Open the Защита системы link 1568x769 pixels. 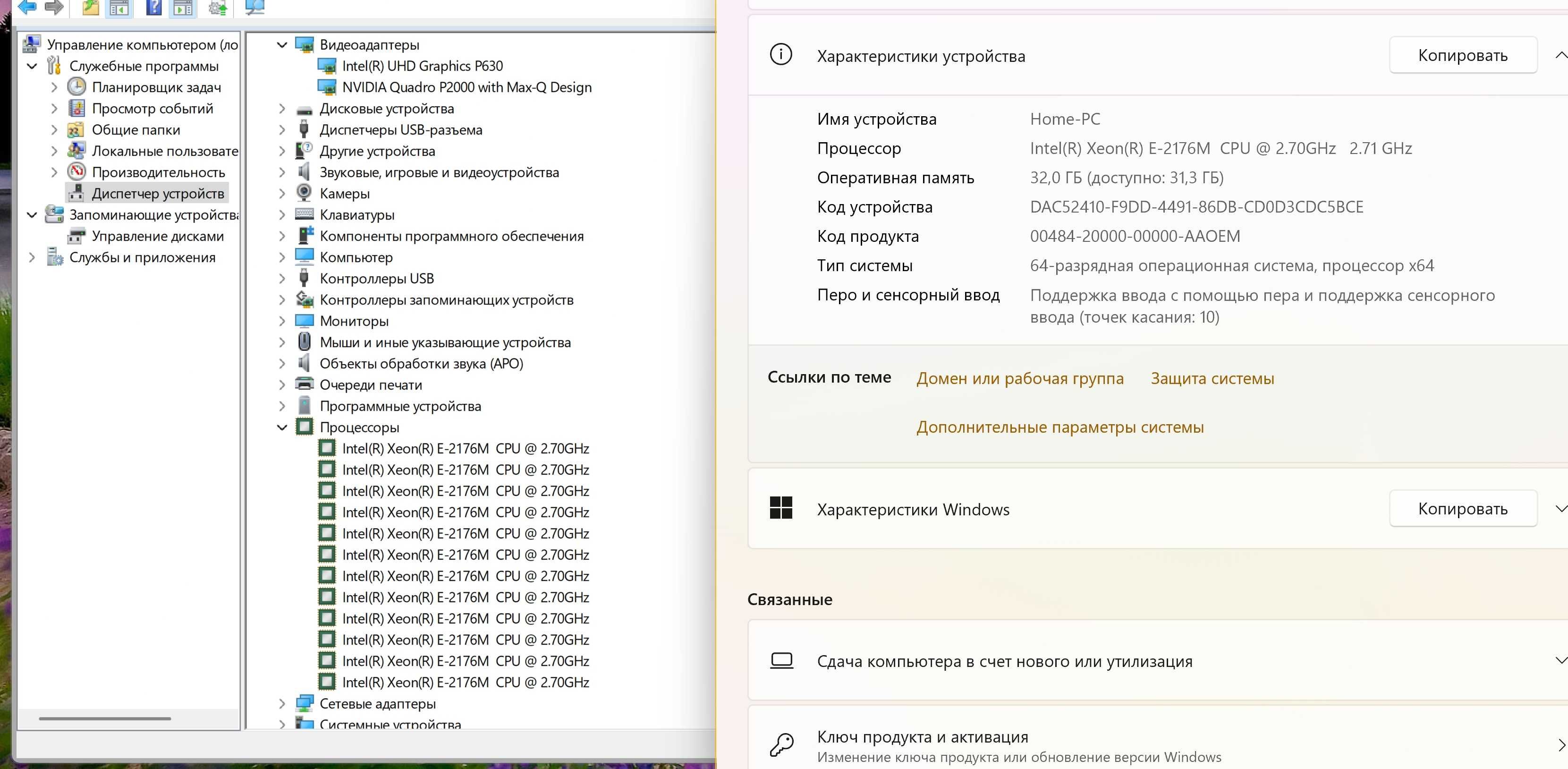[x=1212, y=378]
